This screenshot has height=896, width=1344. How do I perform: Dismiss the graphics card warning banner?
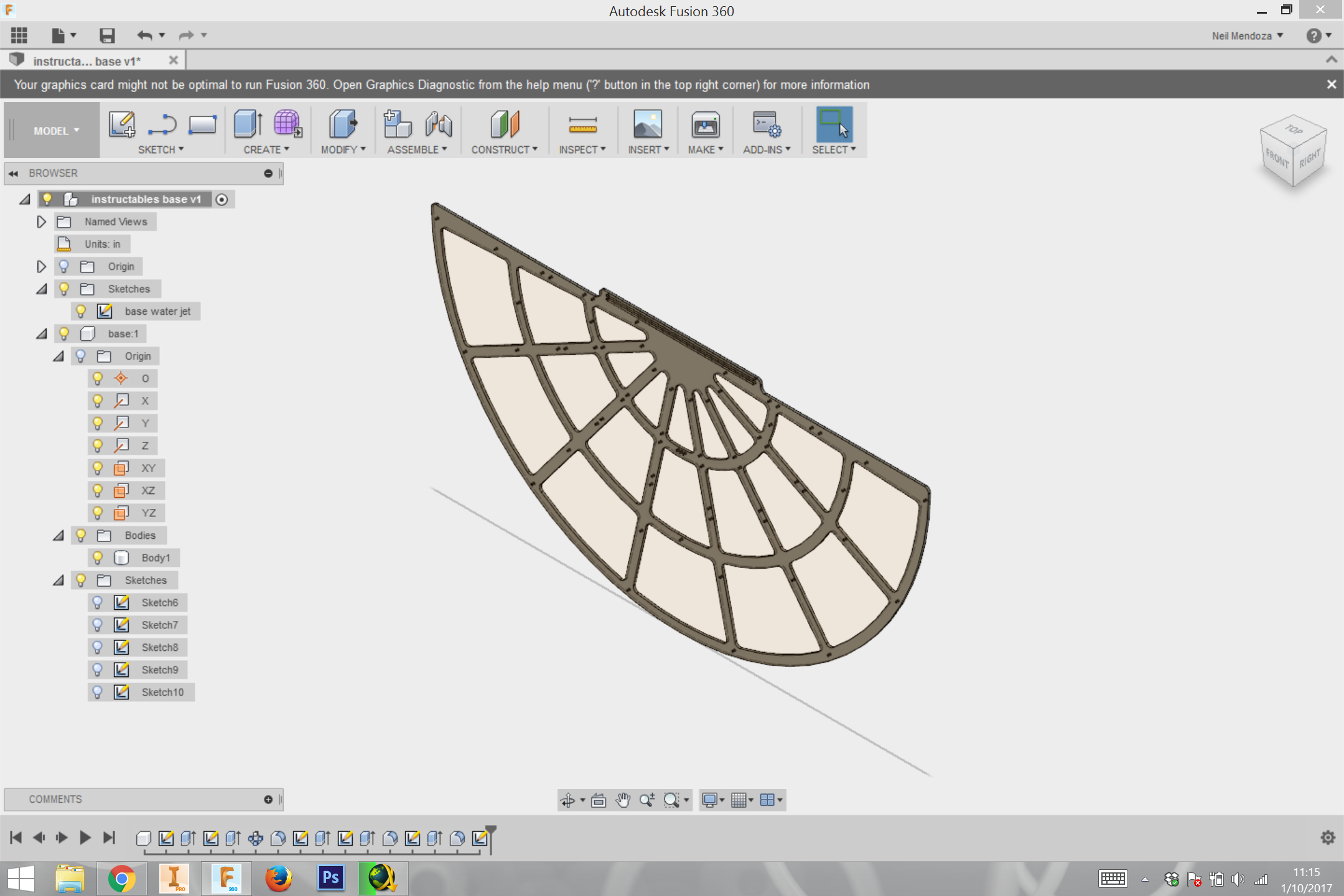click(x=1331, y=85)
